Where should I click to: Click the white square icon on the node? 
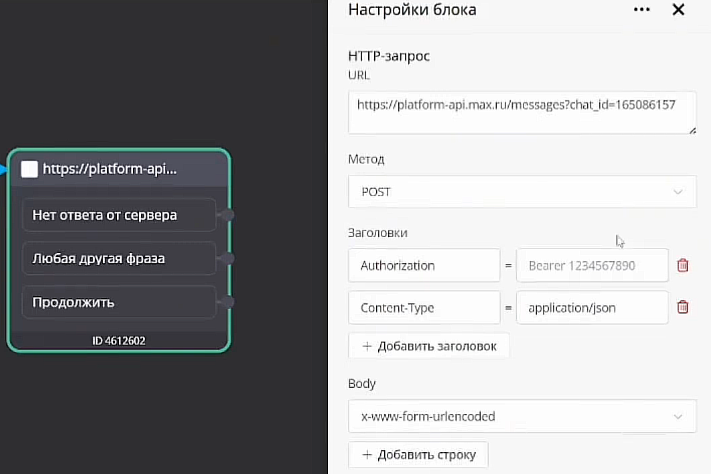coord(29,169)
